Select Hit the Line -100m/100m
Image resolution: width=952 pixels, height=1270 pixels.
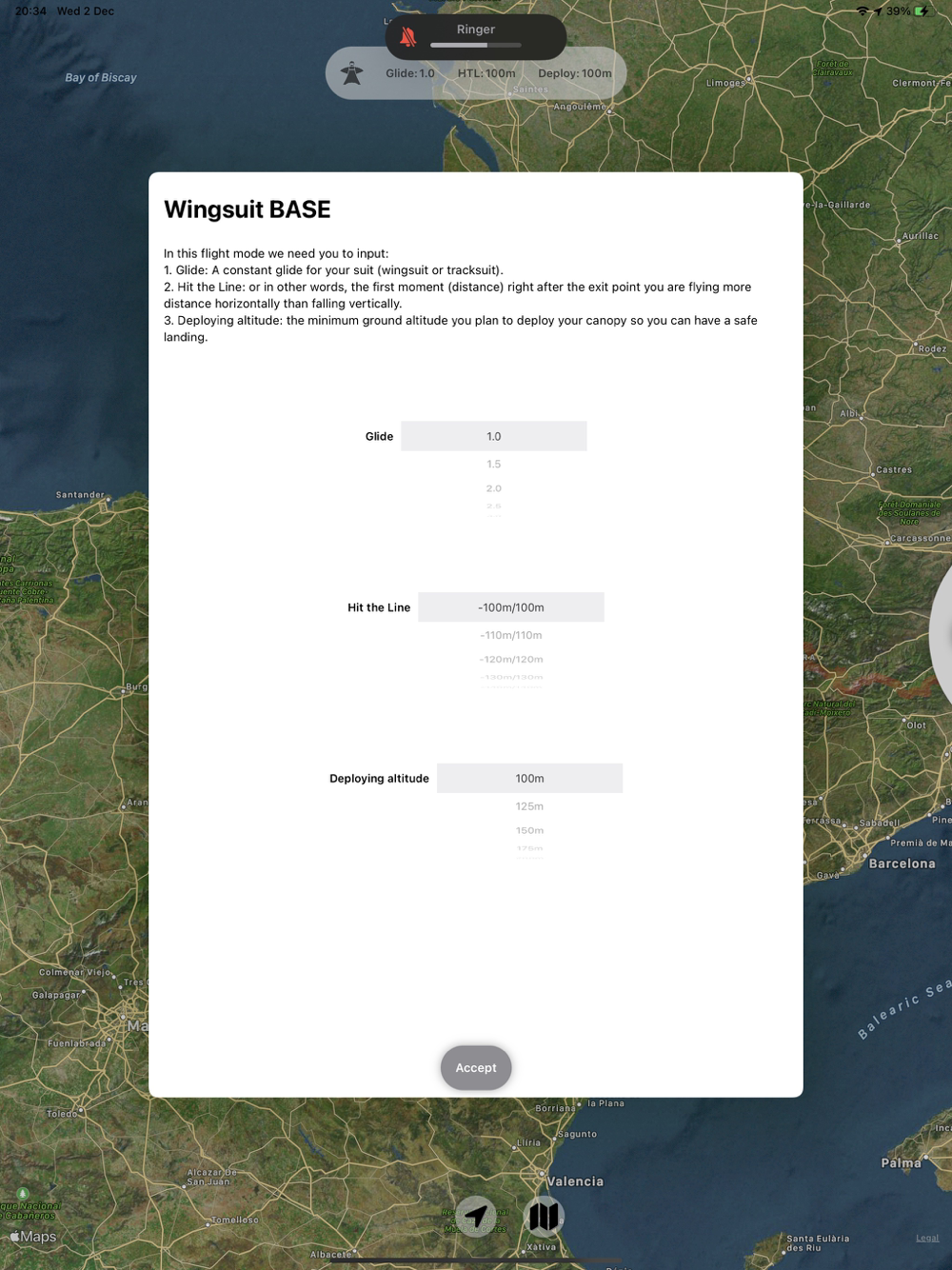(511, 607)
